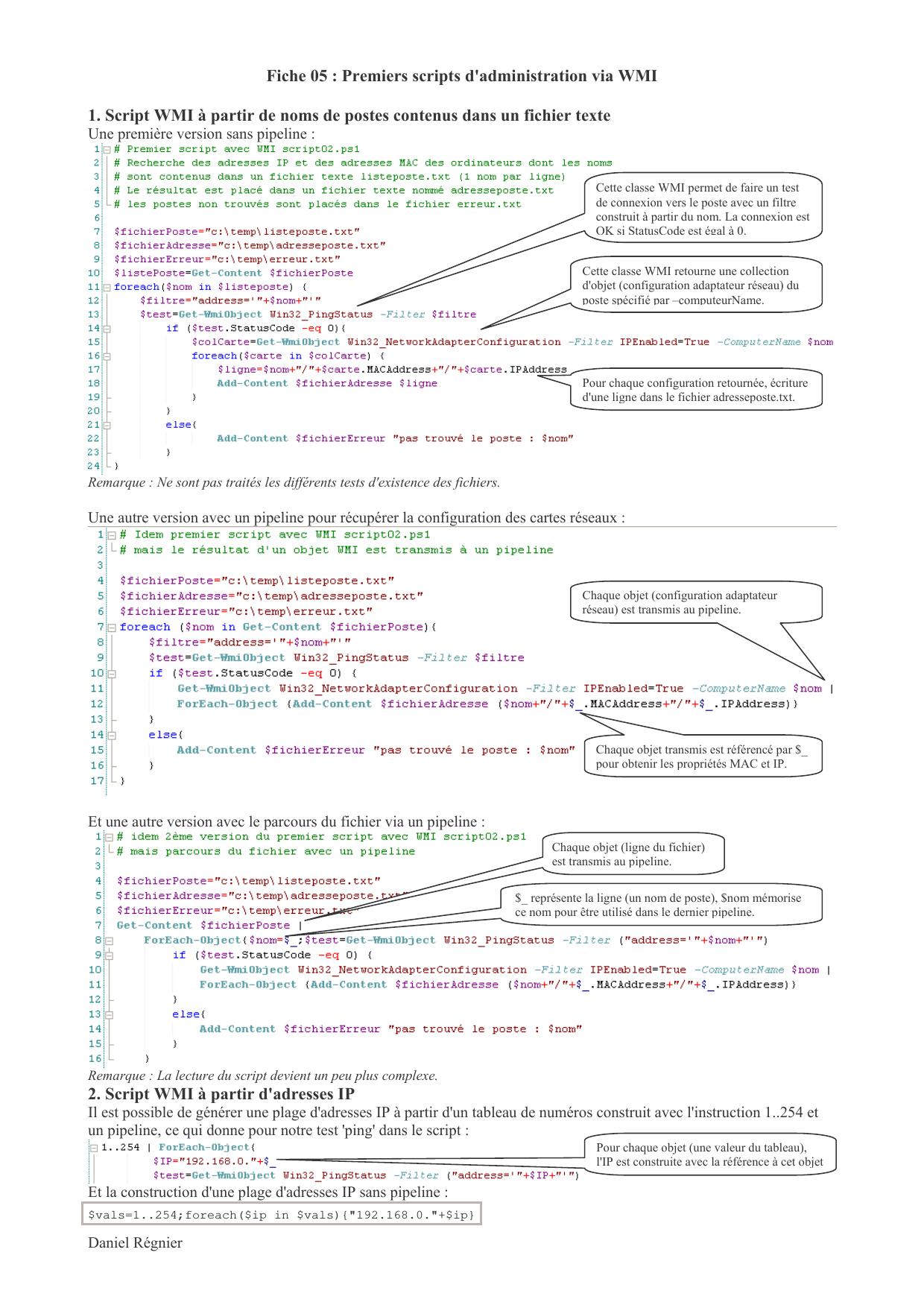Click callout 'Chaque objet (ligne du fichier)'
The height and width of the screenshot is (1308, 924).
(x=633, y=854)
